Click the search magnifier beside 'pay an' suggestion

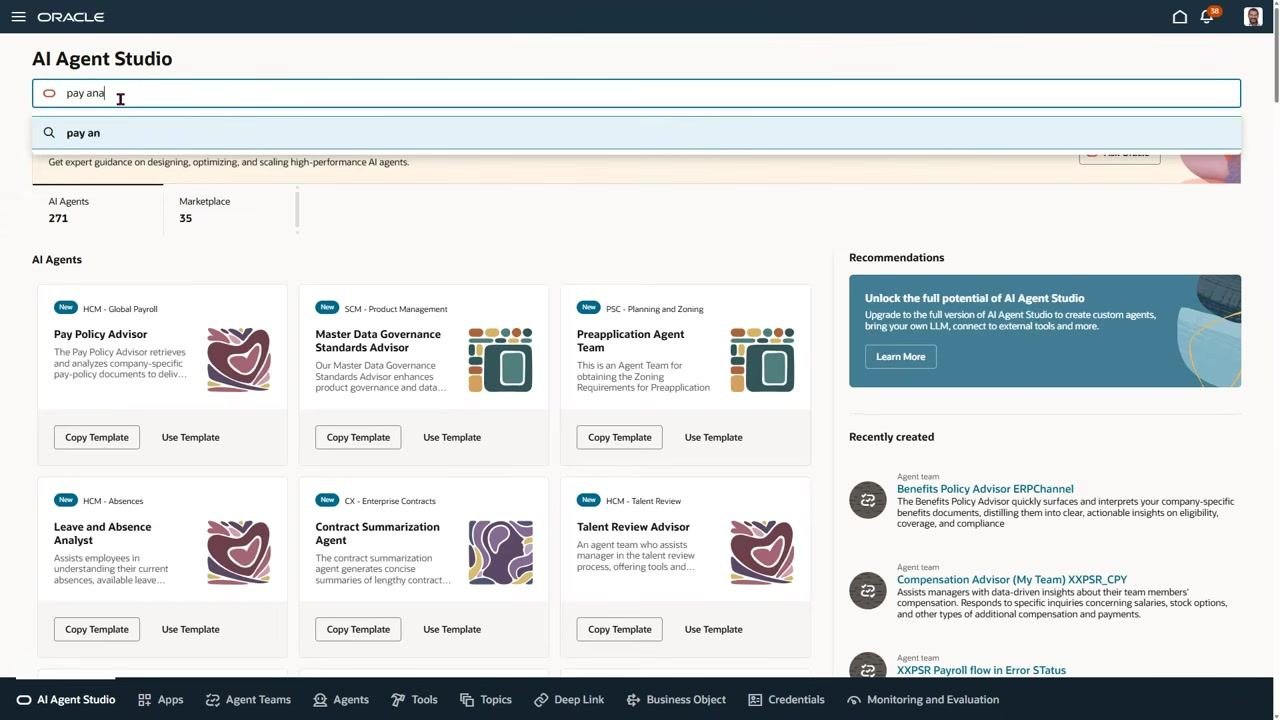(49, 133)
